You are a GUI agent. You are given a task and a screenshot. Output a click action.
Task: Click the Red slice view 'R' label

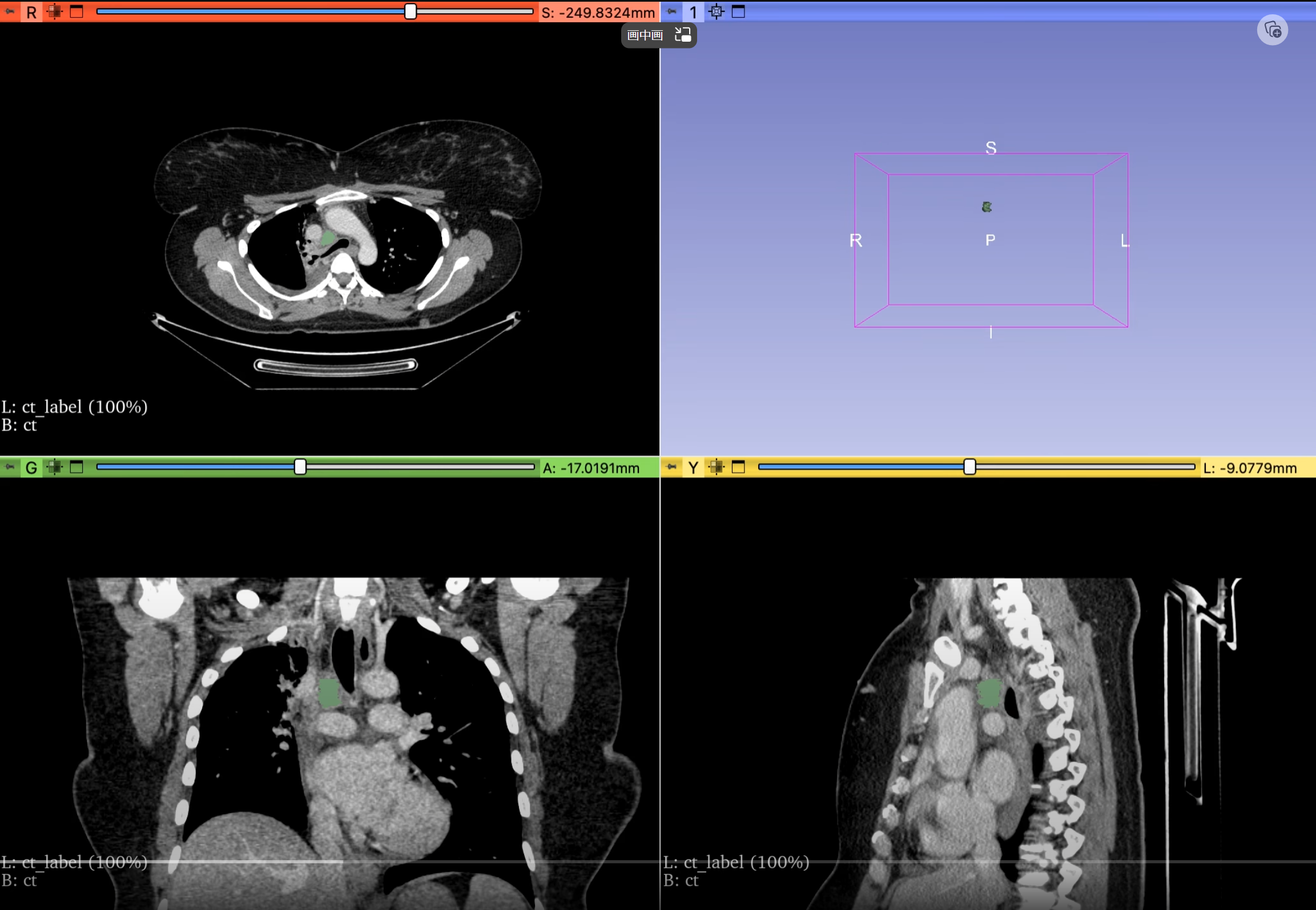(x=31, y=12)
